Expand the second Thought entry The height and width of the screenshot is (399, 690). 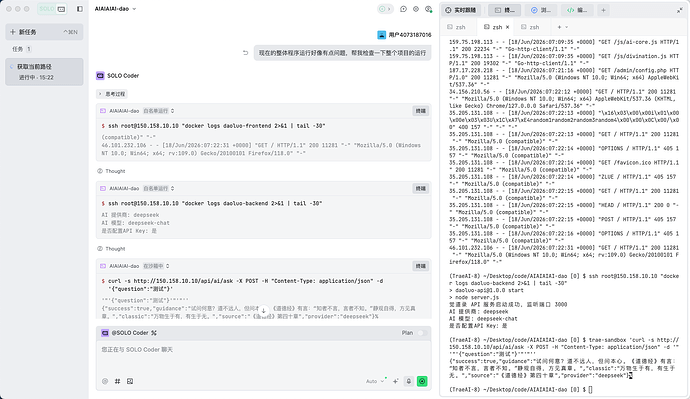(111, 249)
